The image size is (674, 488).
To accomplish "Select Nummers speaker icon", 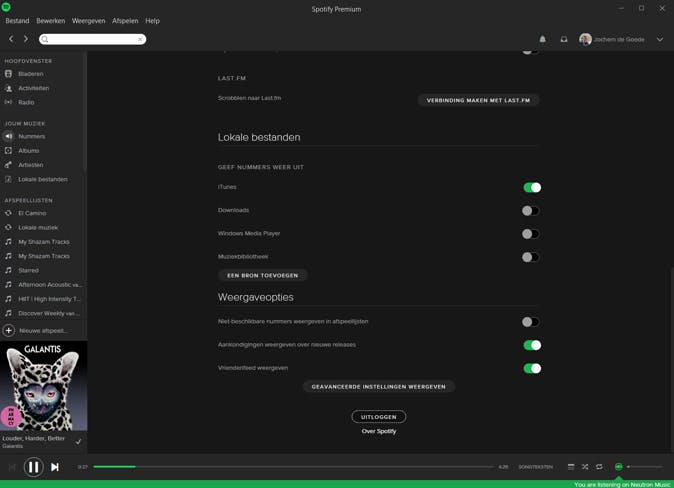I will click(x=8, y=136).
